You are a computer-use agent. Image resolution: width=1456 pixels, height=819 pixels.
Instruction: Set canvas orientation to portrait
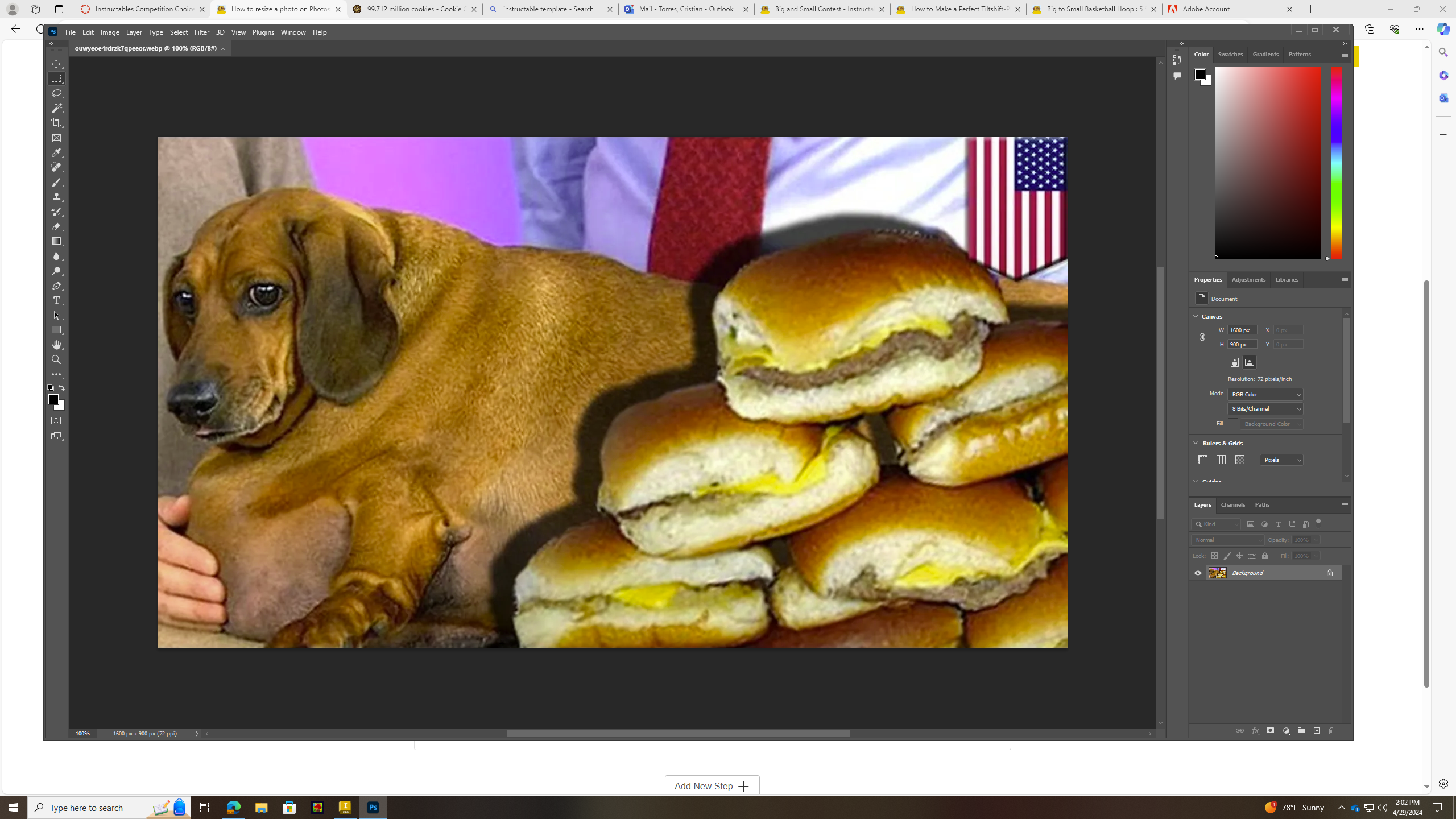[x=1234, y=362]
